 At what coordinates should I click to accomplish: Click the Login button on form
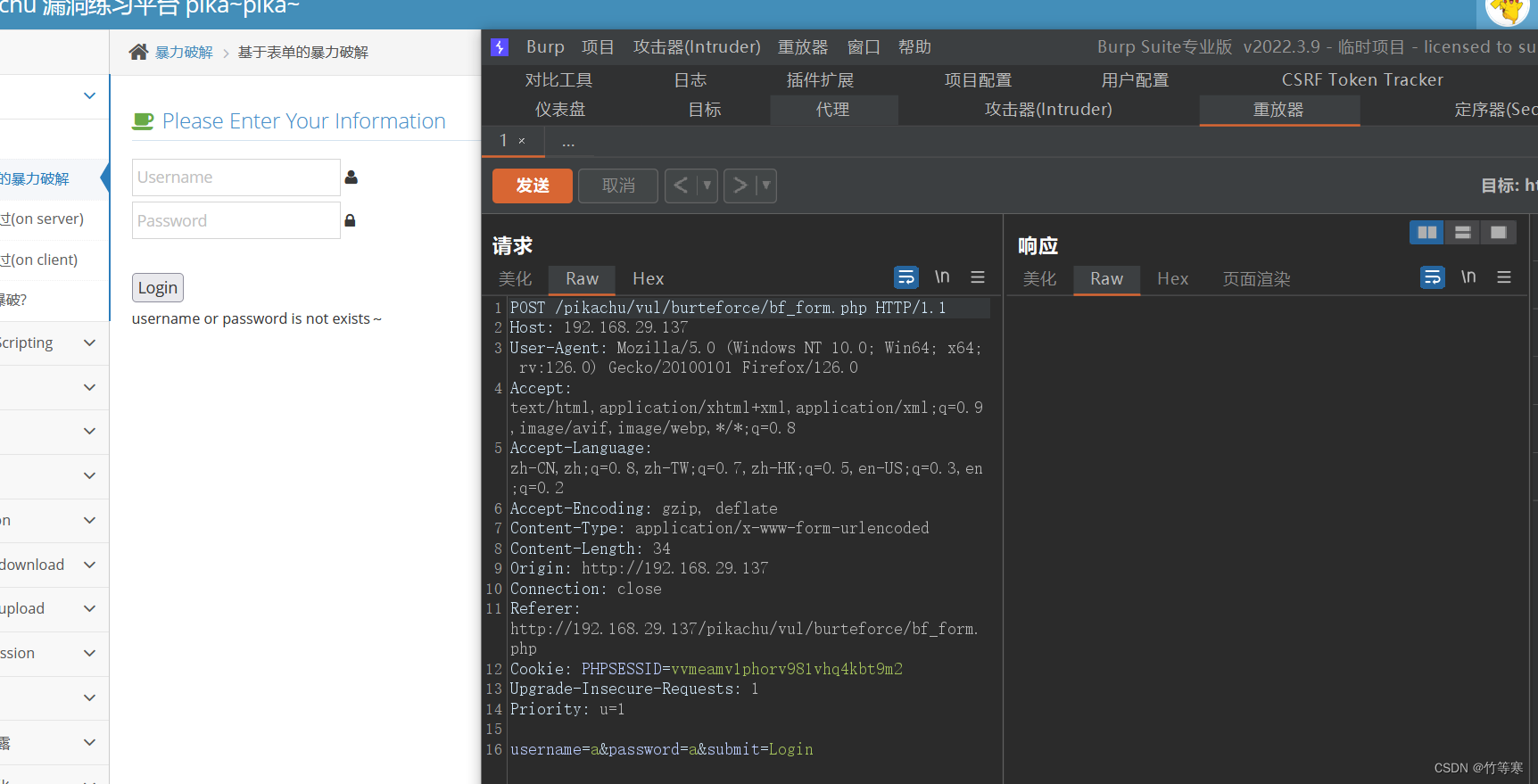158,287
